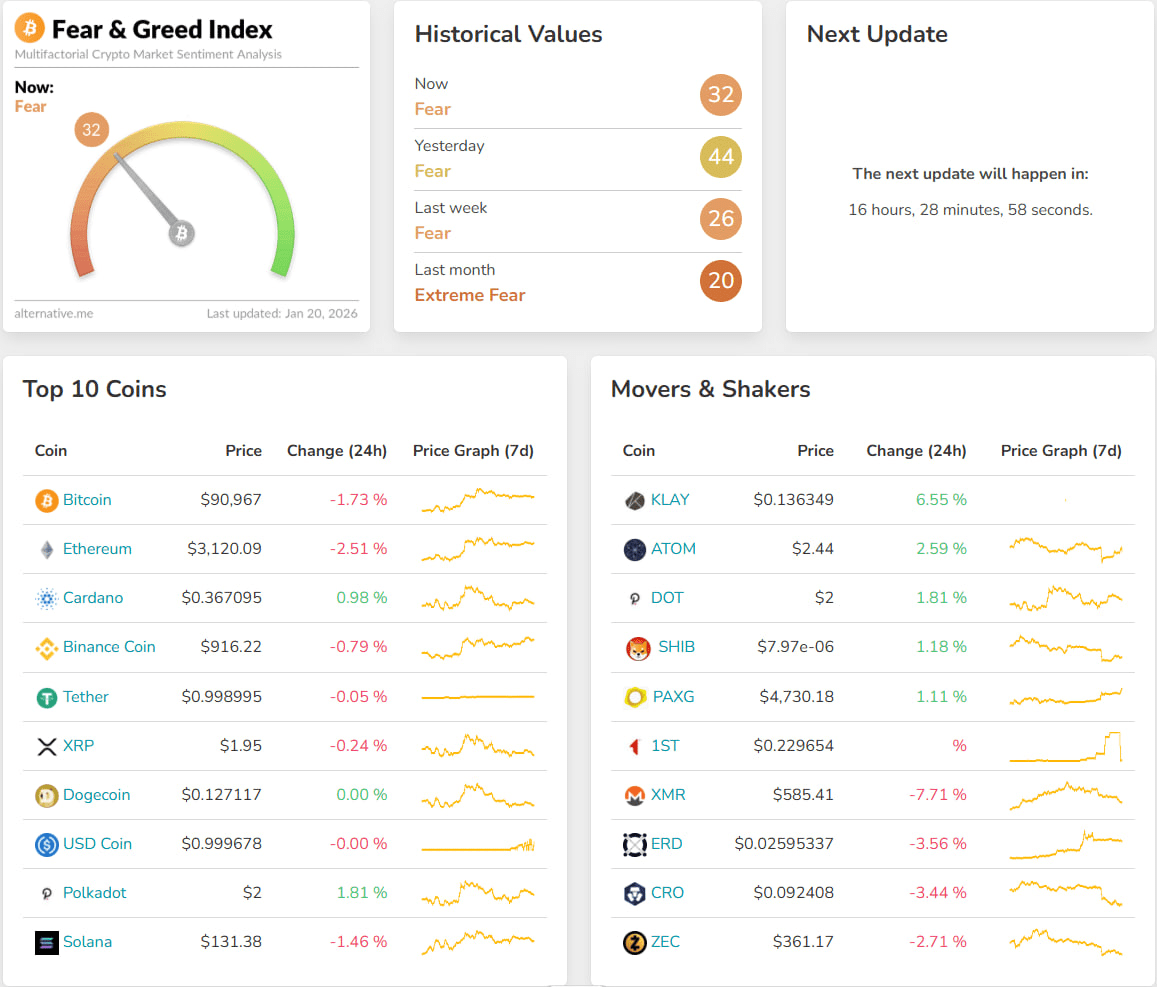Click the Bitcoin logo beside Fear & Greed Index

[30, 28]
